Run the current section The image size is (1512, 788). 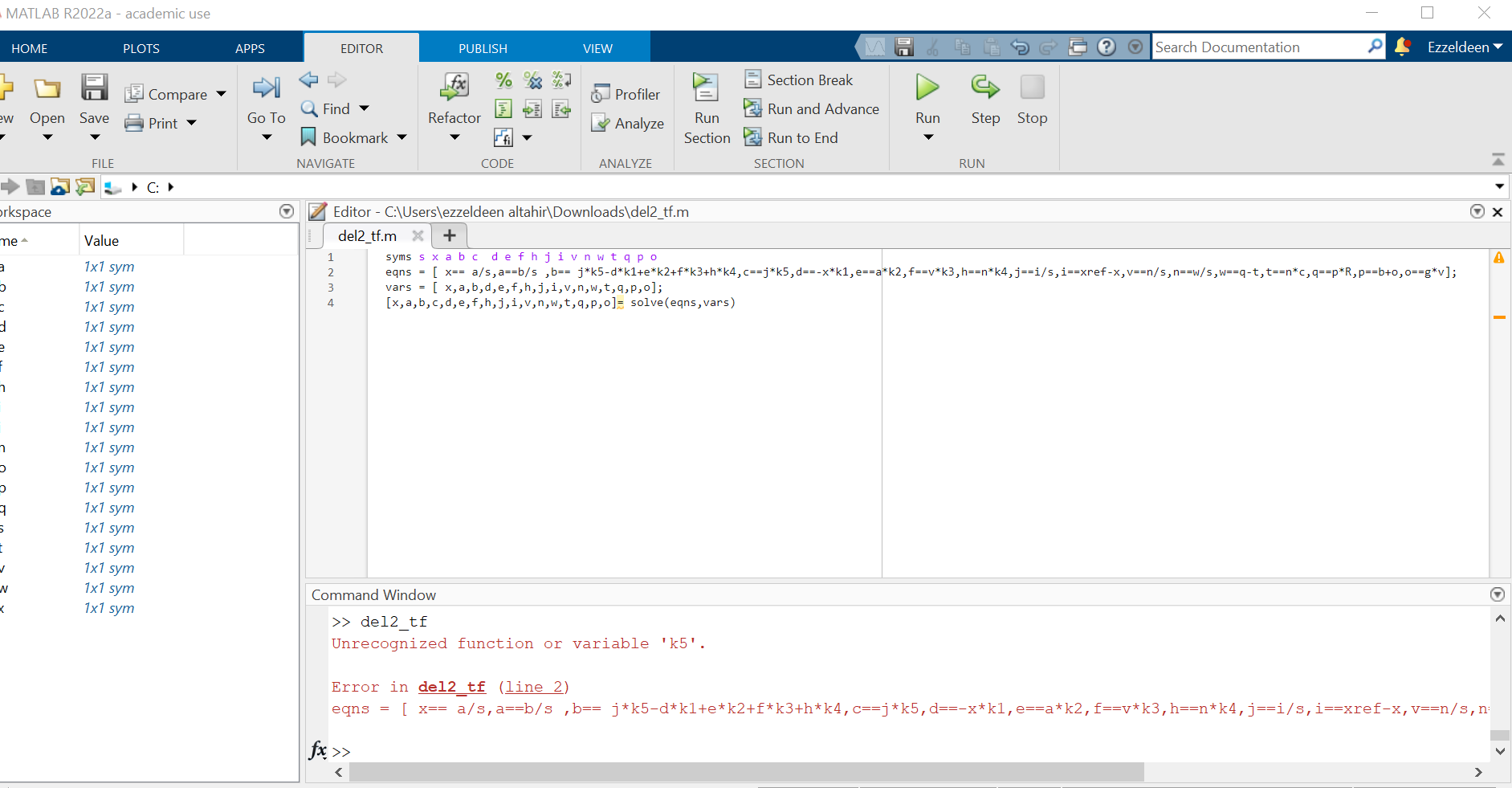(x=705, y=106)
